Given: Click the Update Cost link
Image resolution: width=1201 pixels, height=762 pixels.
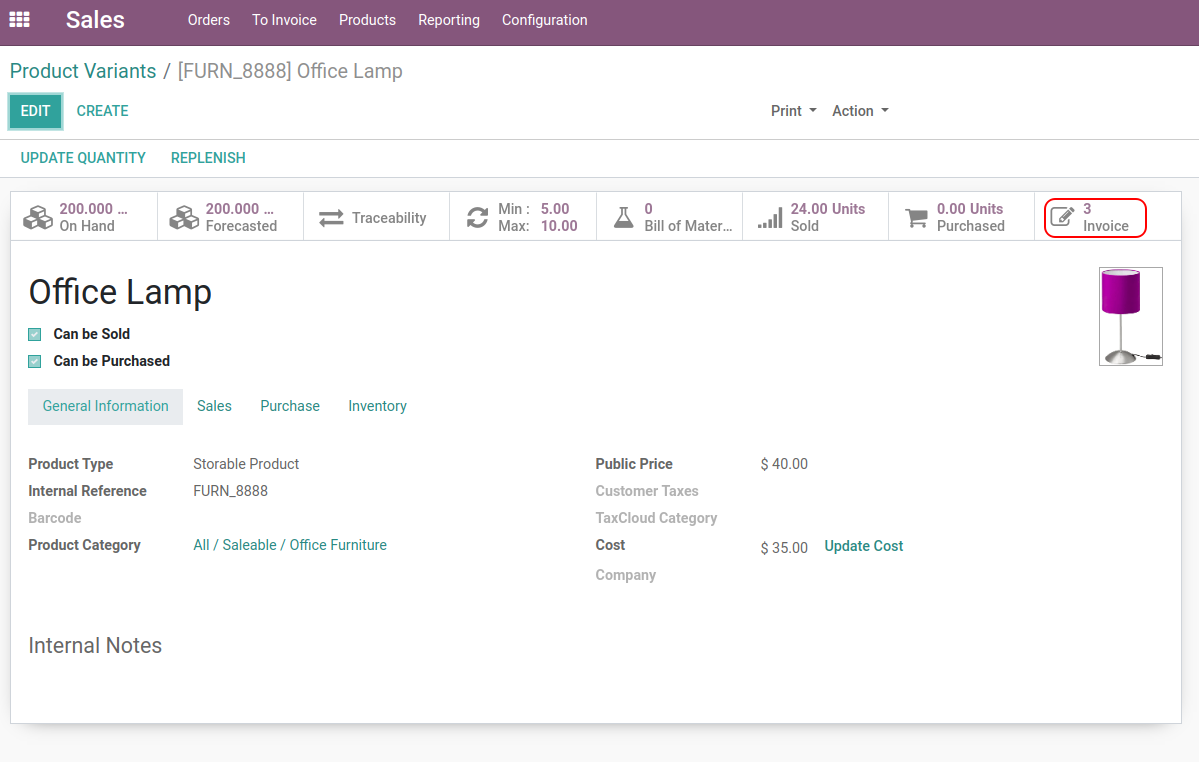Looking at the screenshot, I should coord(863,546).
